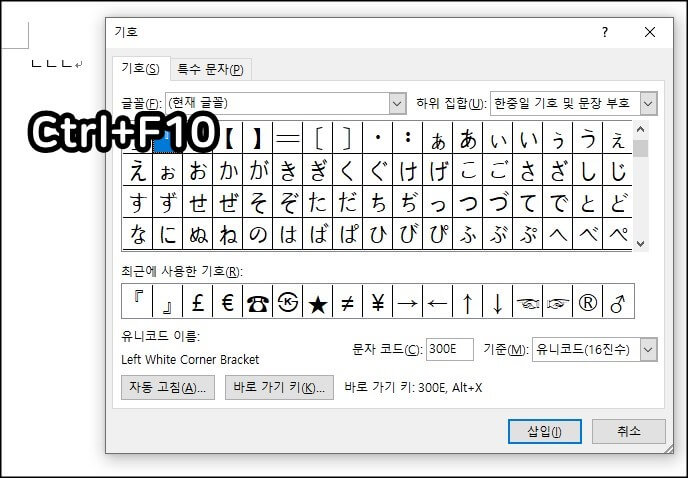Screen dimensions: 688x478
Task: Choose the hiragana た in symbol grid
Action: (x=318, y=201)
